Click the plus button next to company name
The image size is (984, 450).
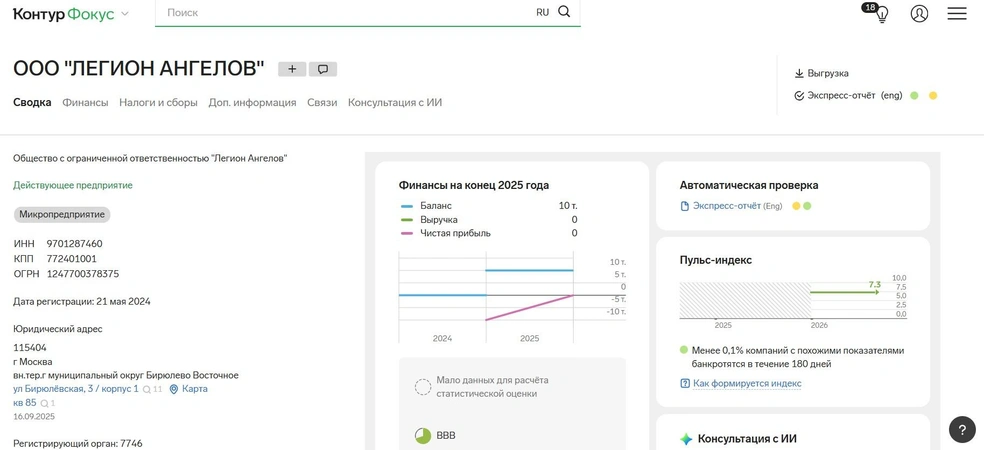tap(292, 69)
